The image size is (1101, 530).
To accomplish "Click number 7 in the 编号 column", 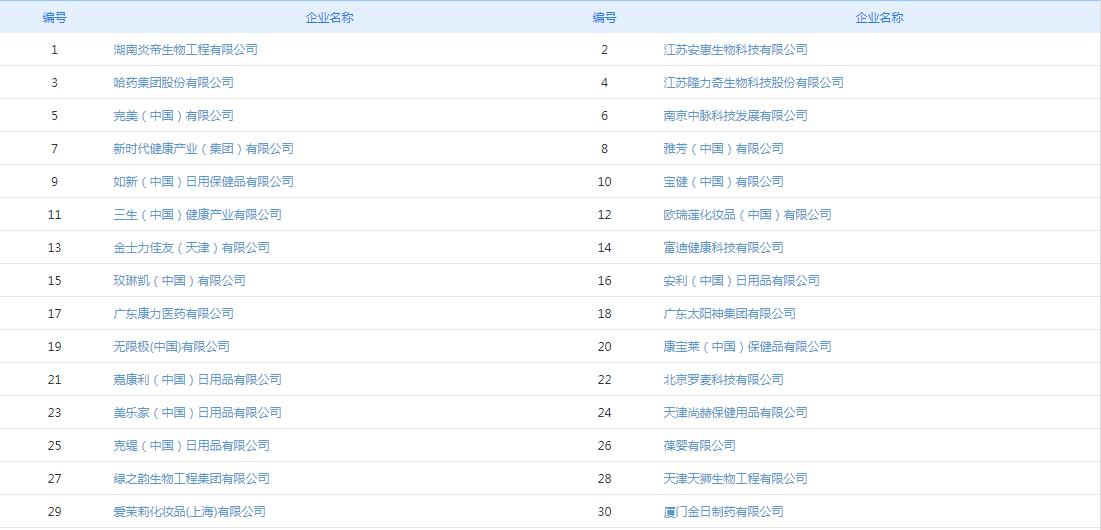I will [x=55, y=149].
